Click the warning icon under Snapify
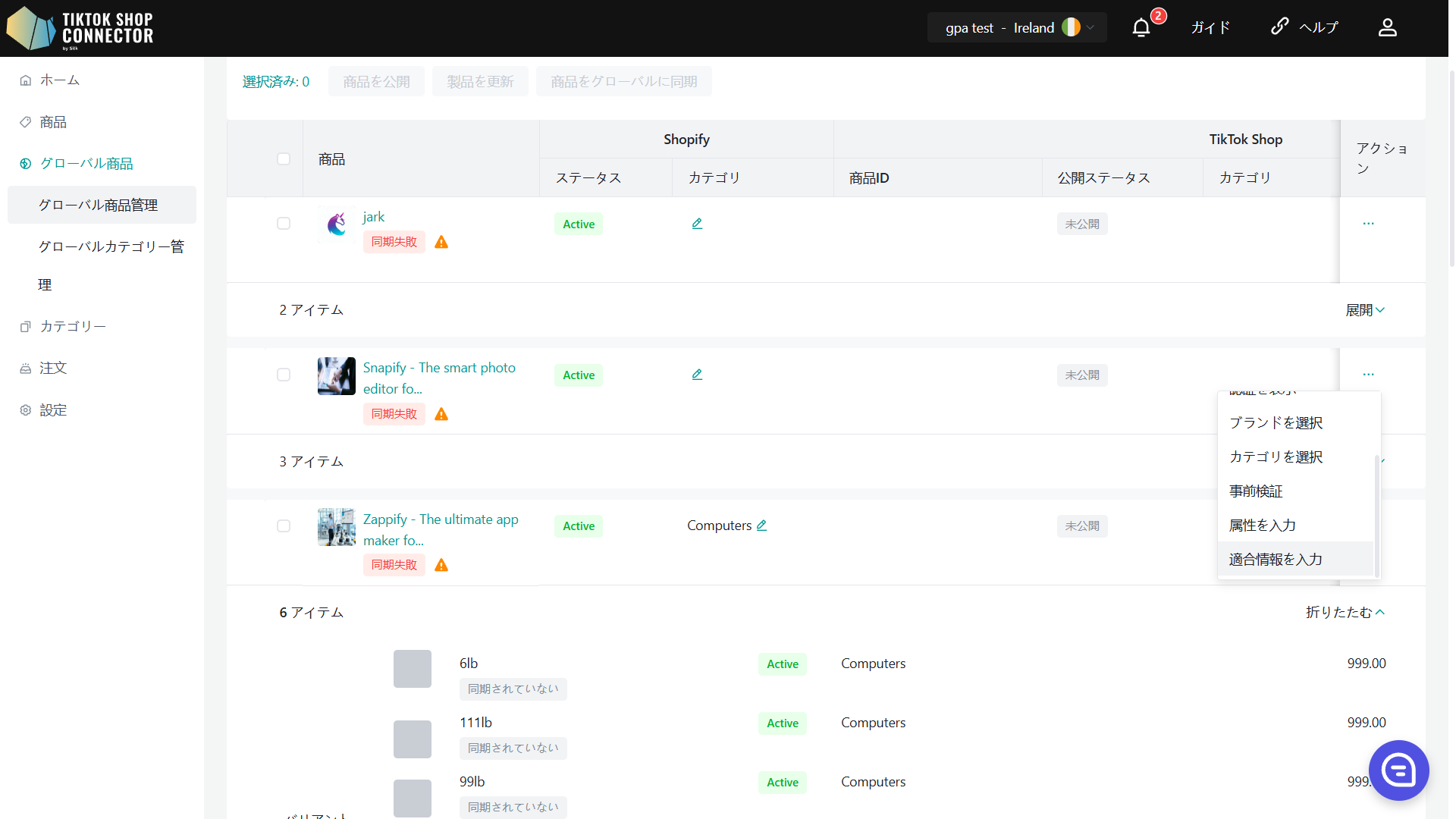This screenshot has height=819, width=1456. click(441, 414)
